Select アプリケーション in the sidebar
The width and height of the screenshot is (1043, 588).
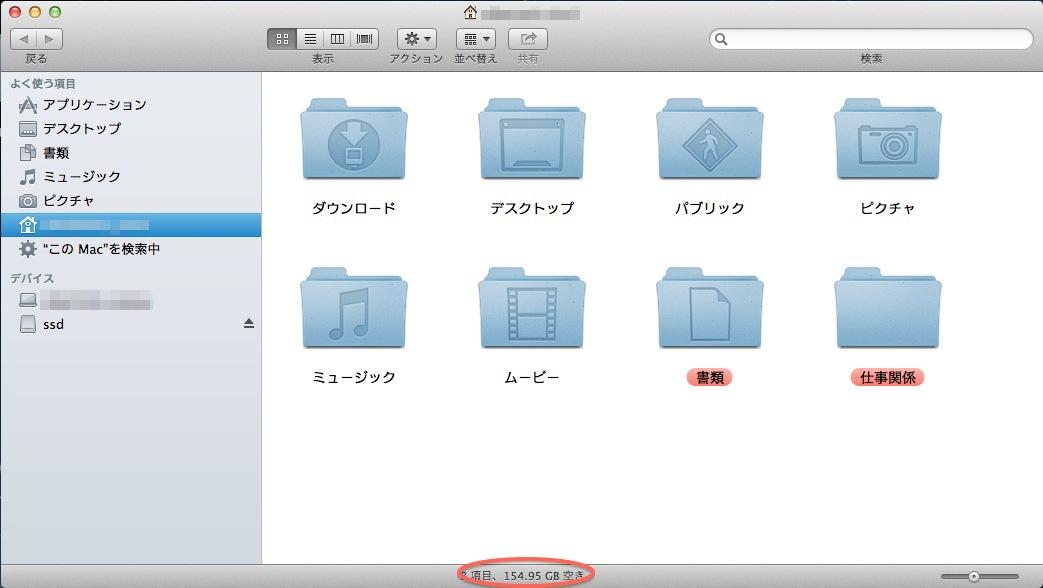pyautogui.click(x=94, y=105)
